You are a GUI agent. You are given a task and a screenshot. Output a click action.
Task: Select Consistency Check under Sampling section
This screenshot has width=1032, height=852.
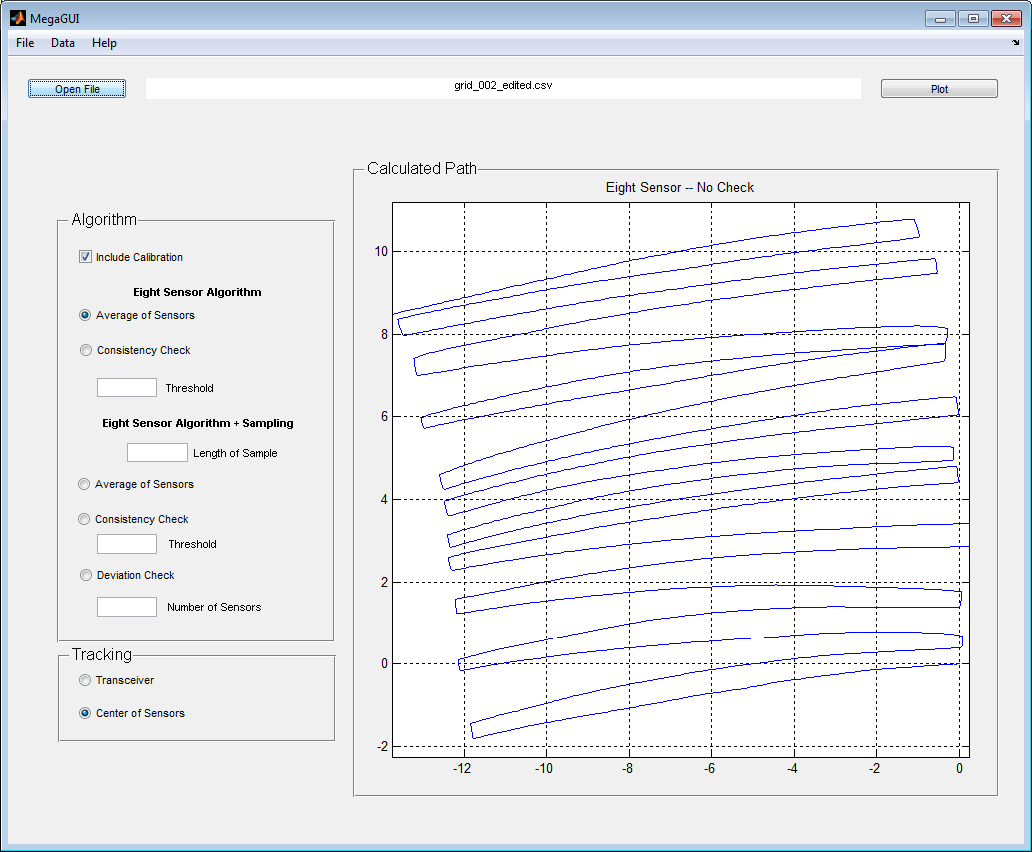click(x=84, y=519)
